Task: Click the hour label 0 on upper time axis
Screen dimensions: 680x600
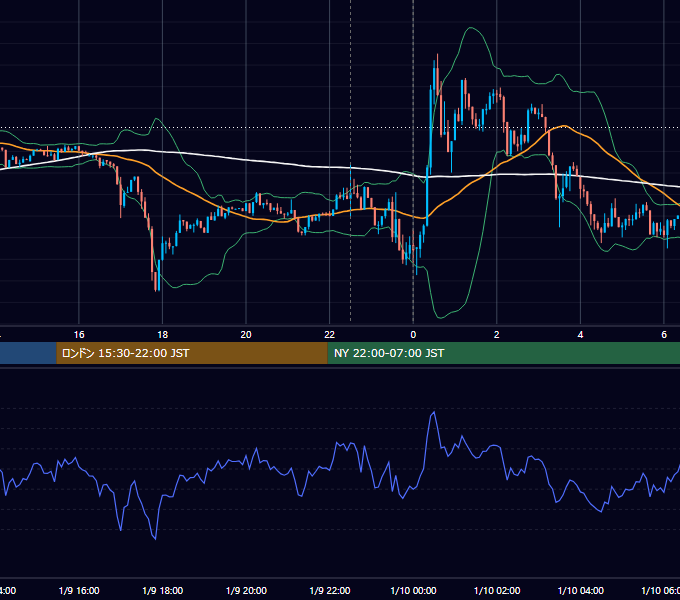Action: tap(413, 335)
